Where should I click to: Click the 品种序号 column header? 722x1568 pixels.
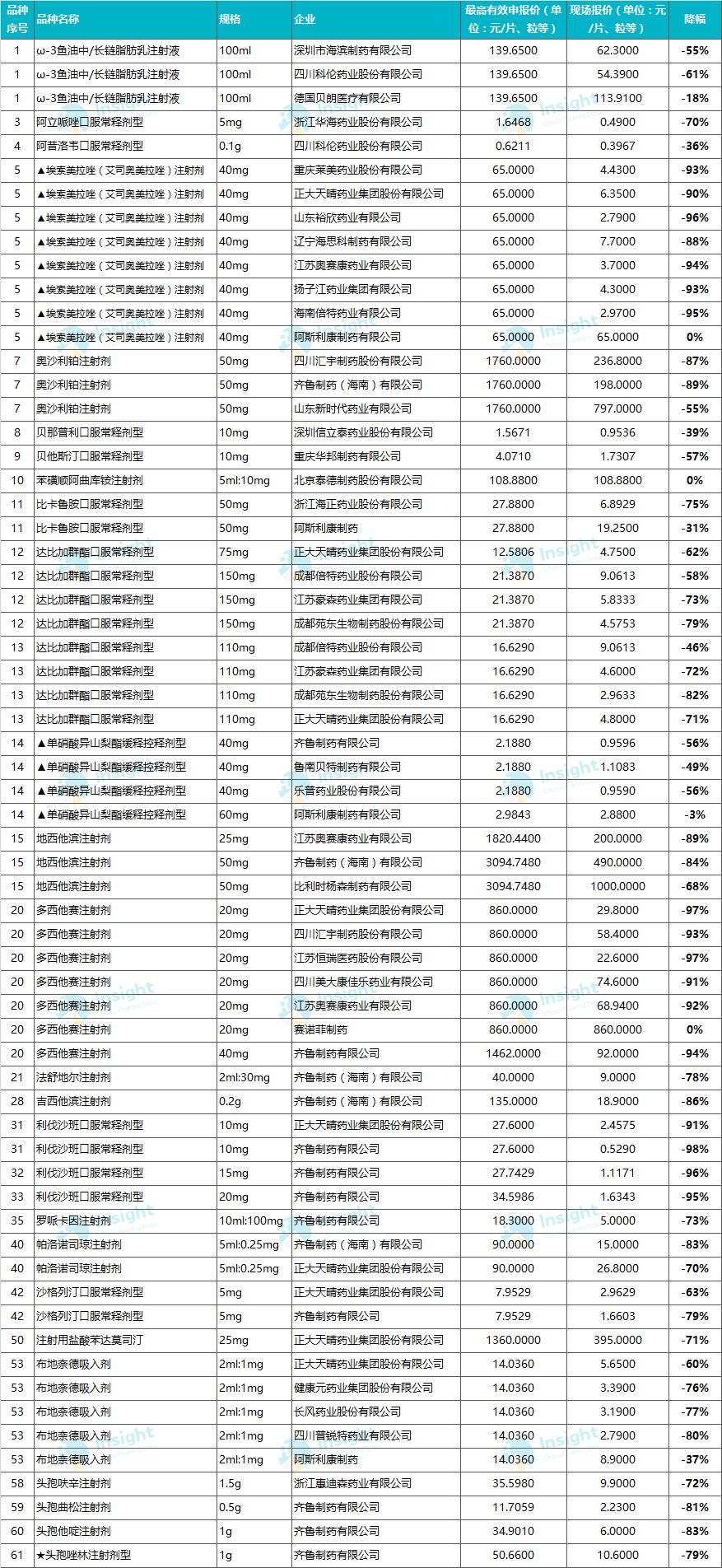pyautogui.click(x=17, y=19)
